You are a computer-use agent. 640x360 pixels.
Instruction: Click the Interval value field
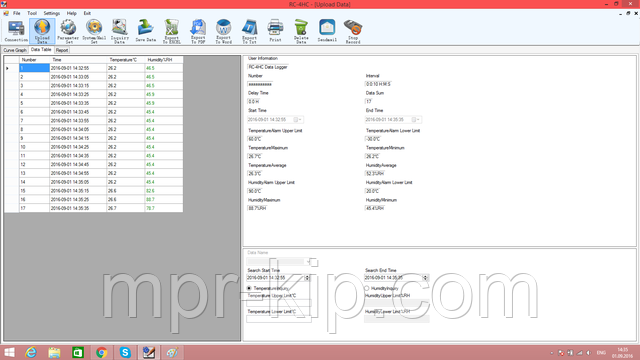pos(378,84)
